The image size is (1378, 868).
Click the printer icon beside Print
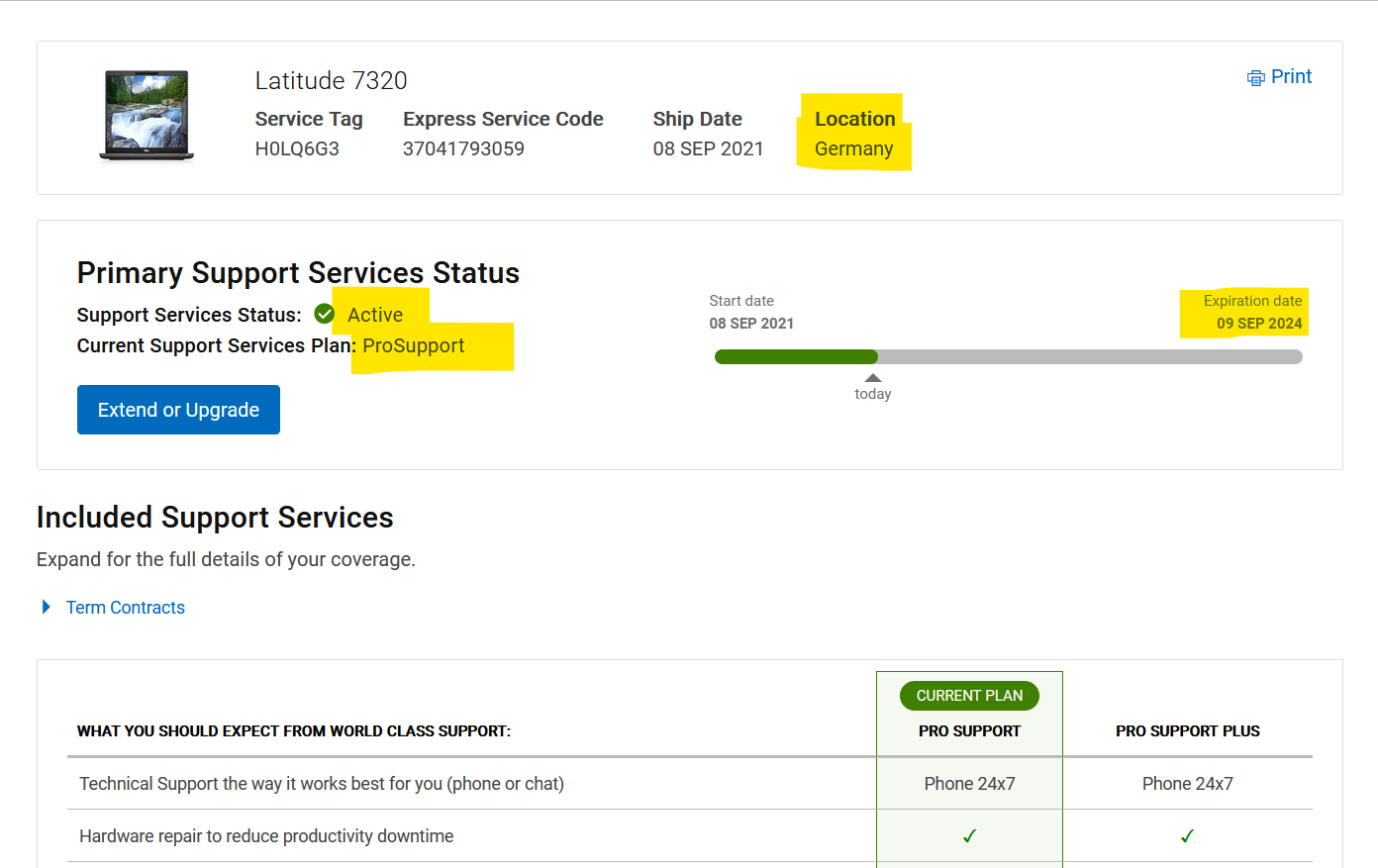1255,78
